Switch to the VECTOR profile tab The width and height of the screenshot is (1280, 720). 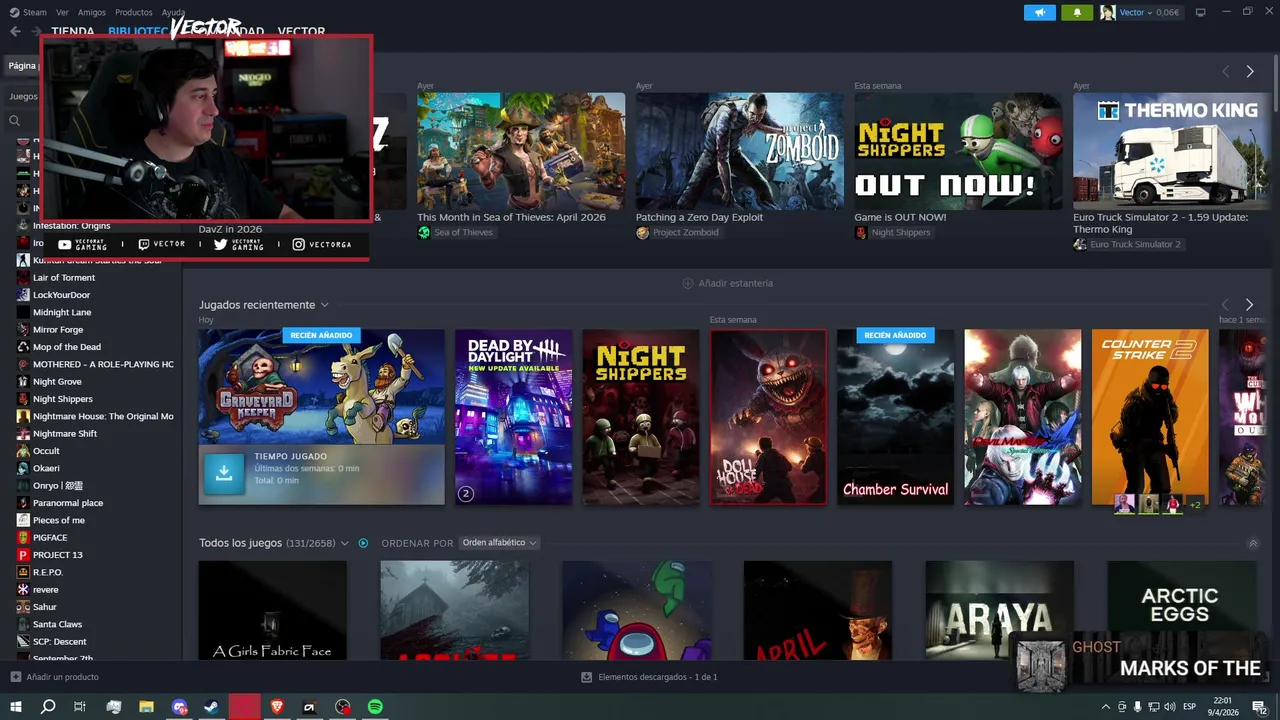coord(301,31)
